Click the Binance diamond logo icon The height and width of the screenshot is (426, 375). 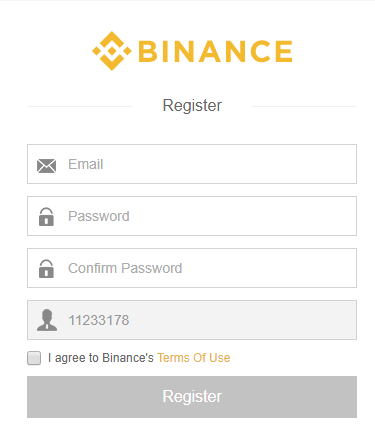[x=112, y=51]
